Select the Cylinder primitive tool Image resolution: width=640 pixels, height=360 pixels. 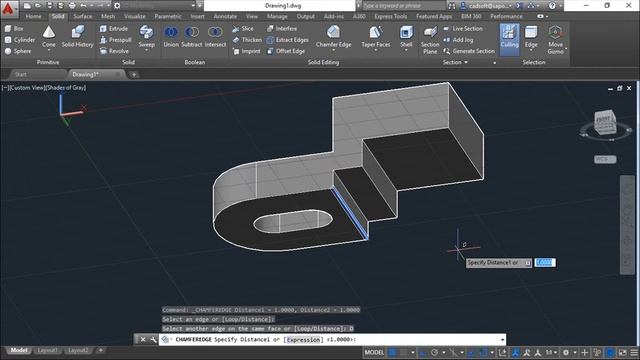tap(20, 40)
